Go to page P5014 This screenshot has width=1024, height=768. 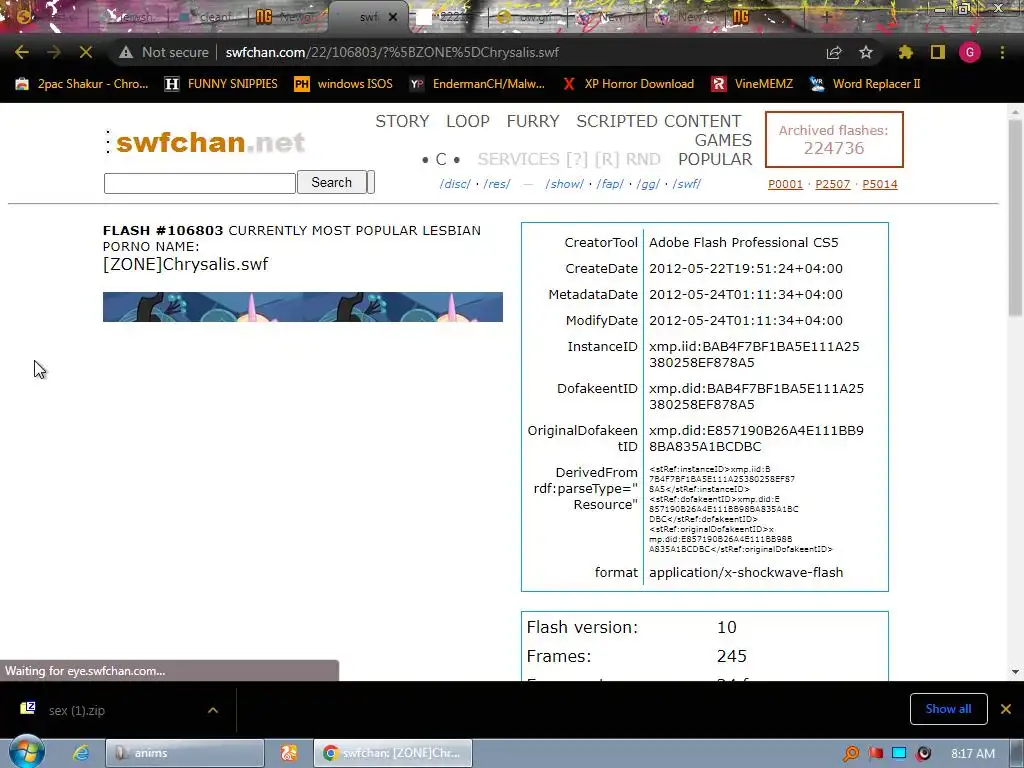click(880, 184)
